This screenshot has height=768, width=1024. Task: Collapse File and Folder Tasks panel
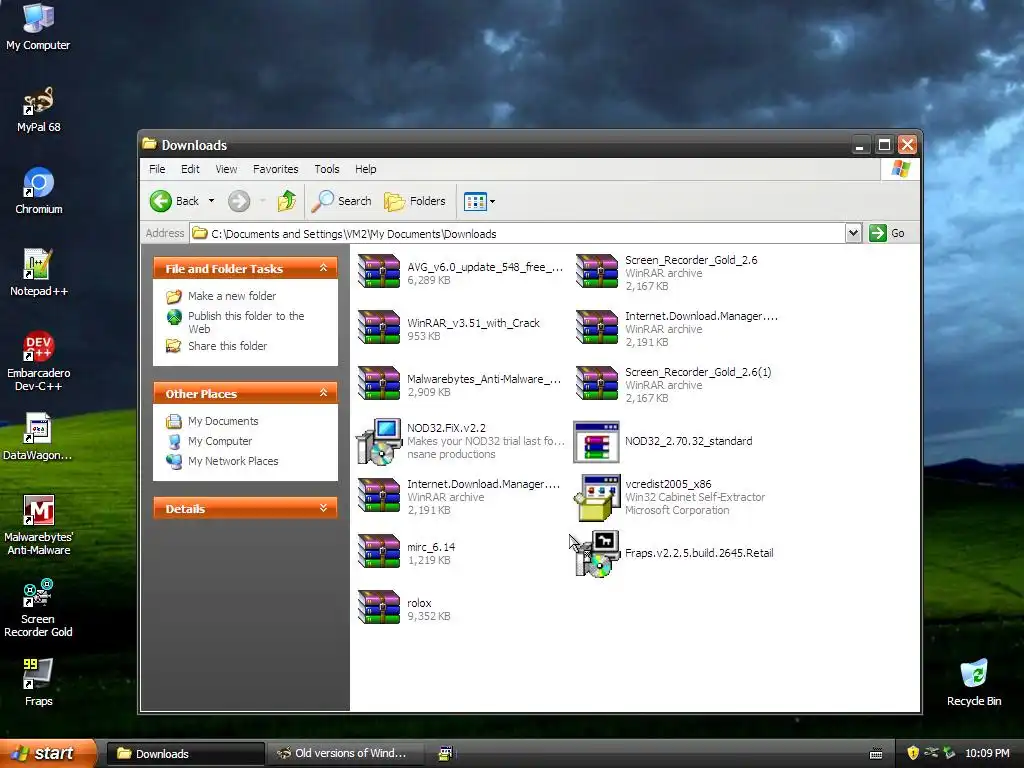click(323, 268)
